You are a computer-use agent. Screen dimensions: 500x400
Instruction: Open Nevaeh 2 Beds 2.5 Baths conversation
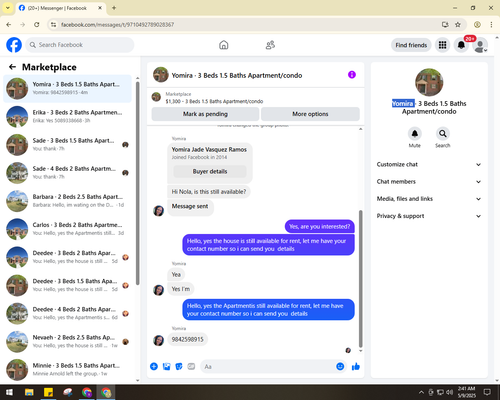[x=67, y=342]
